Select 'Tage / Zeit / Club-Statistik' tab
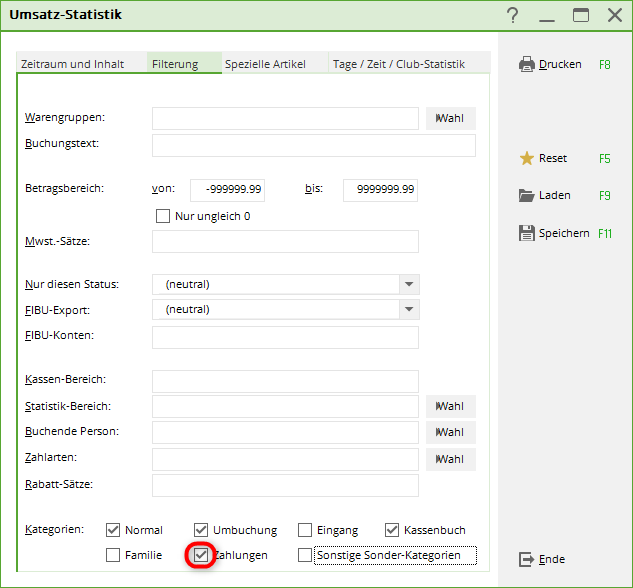The width and height of the screenshot is (633, 588). [398, 64]
